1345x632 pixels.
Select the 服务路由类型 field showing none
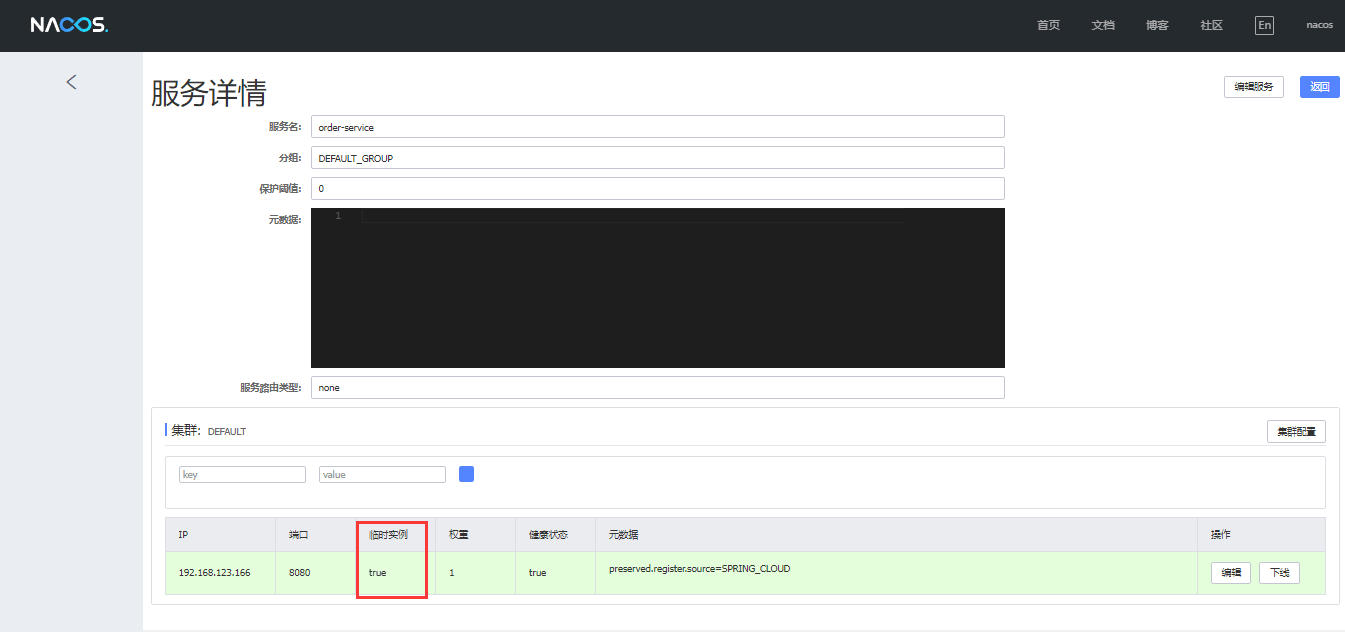coord(657,388)
